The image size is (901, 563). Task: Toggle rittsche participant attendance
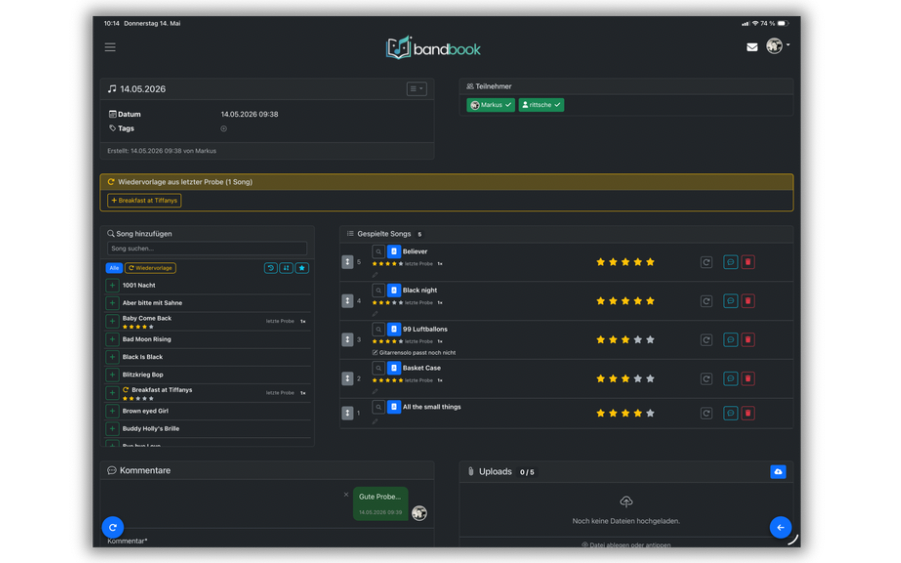(x=541, y=105)
